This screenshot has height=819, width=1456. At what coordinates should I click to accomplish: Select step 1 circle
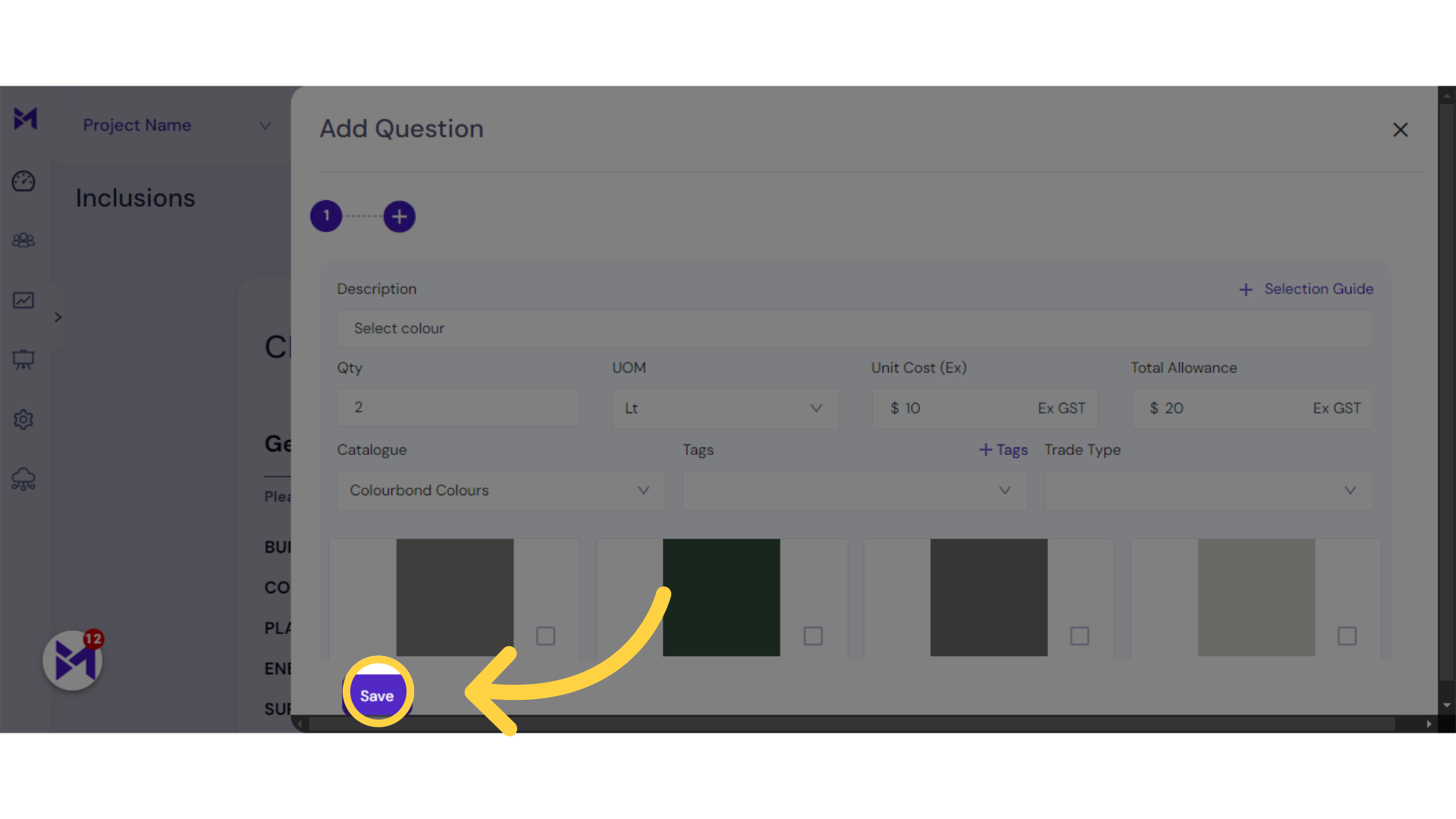click(326, 216)
